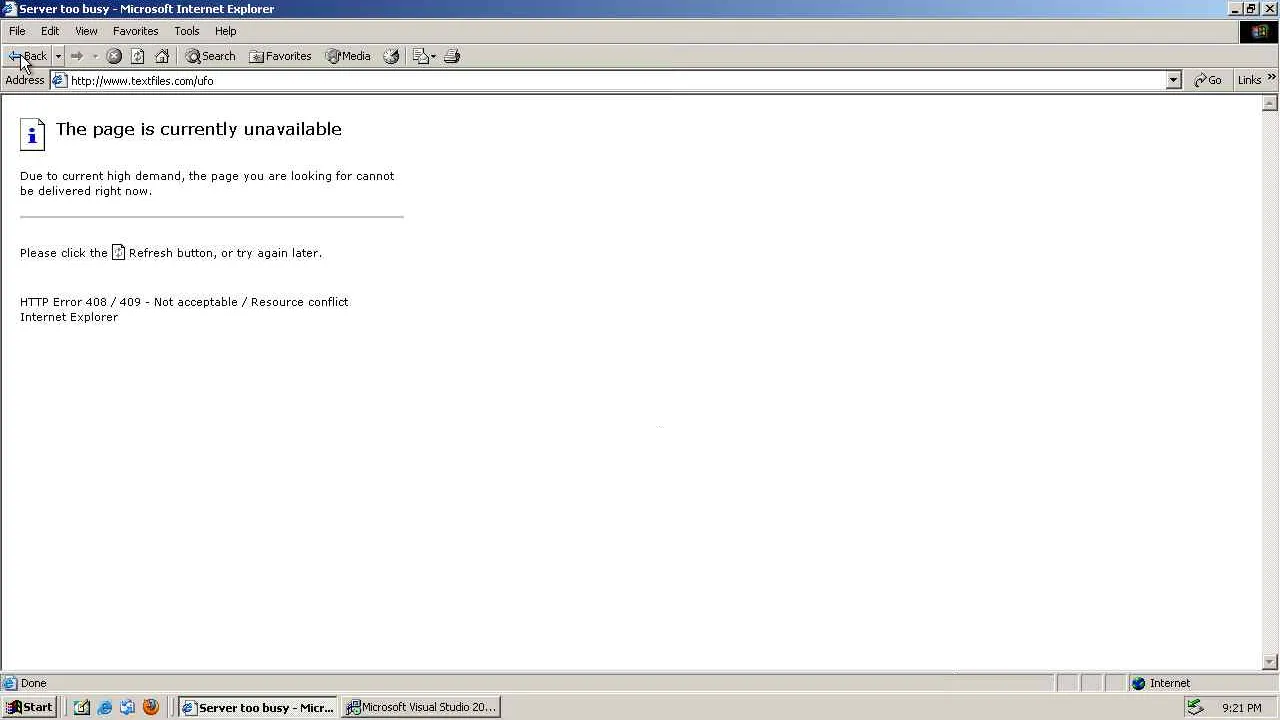1280x720 pixels.
Task: Open the Search pane from toolbar
Action: tap(210, 56)
